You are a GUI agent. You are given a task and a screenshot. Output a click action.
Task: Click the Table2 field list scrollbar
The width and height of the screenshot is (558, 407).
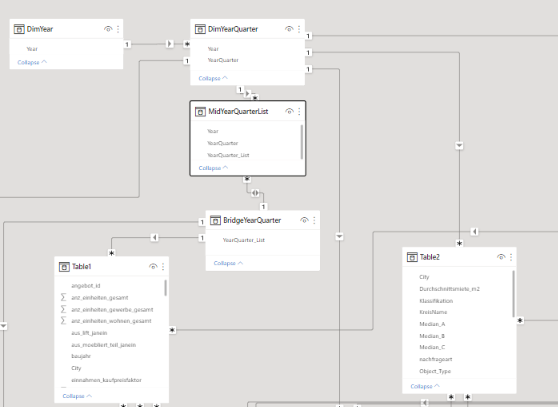tap(514, 294)
